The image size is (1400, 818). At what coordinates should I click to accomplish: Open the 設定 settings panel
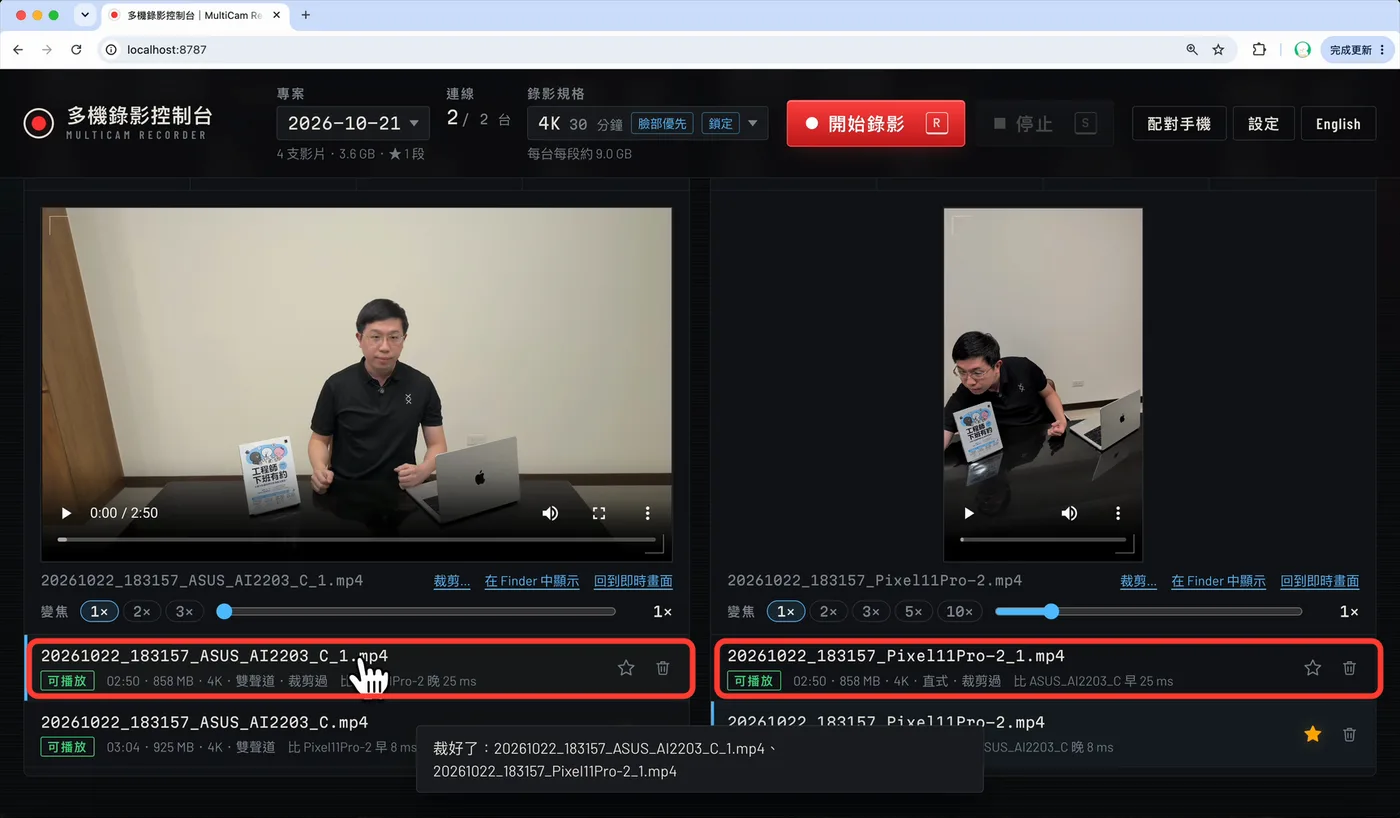pos(1264,124)
